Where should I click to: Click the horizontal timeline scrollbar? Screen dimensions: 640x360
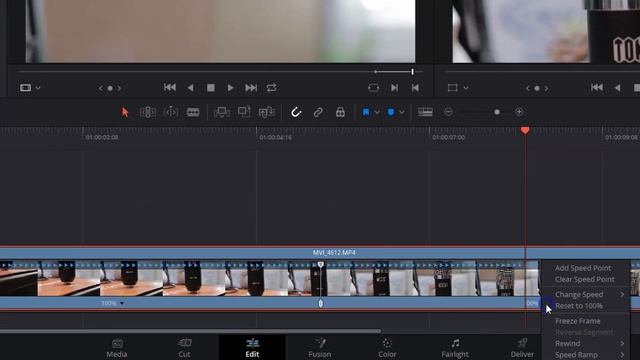tap(190, 331)
